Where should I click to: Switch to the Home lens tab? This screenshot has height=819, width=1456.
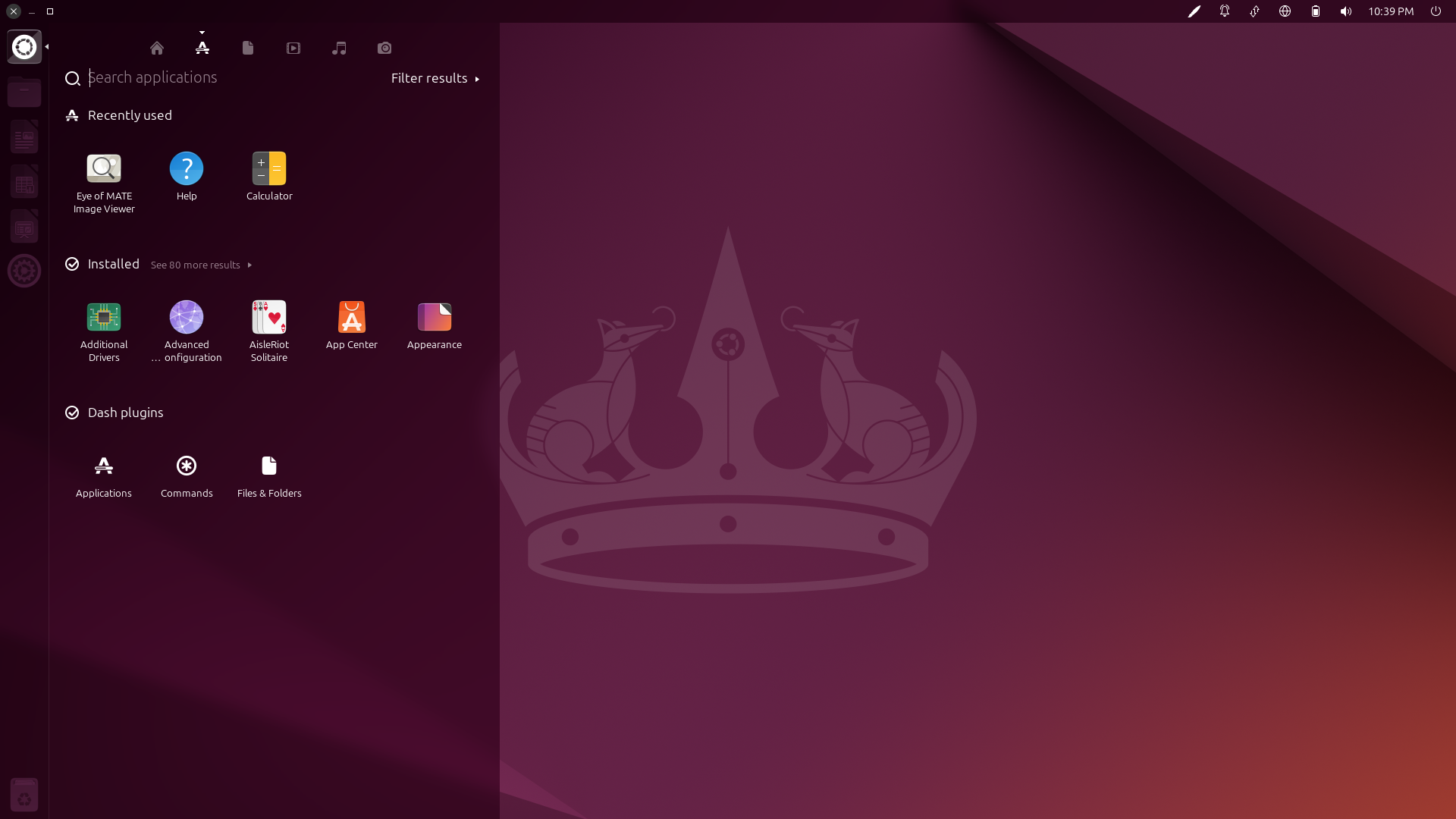point(157,49)
